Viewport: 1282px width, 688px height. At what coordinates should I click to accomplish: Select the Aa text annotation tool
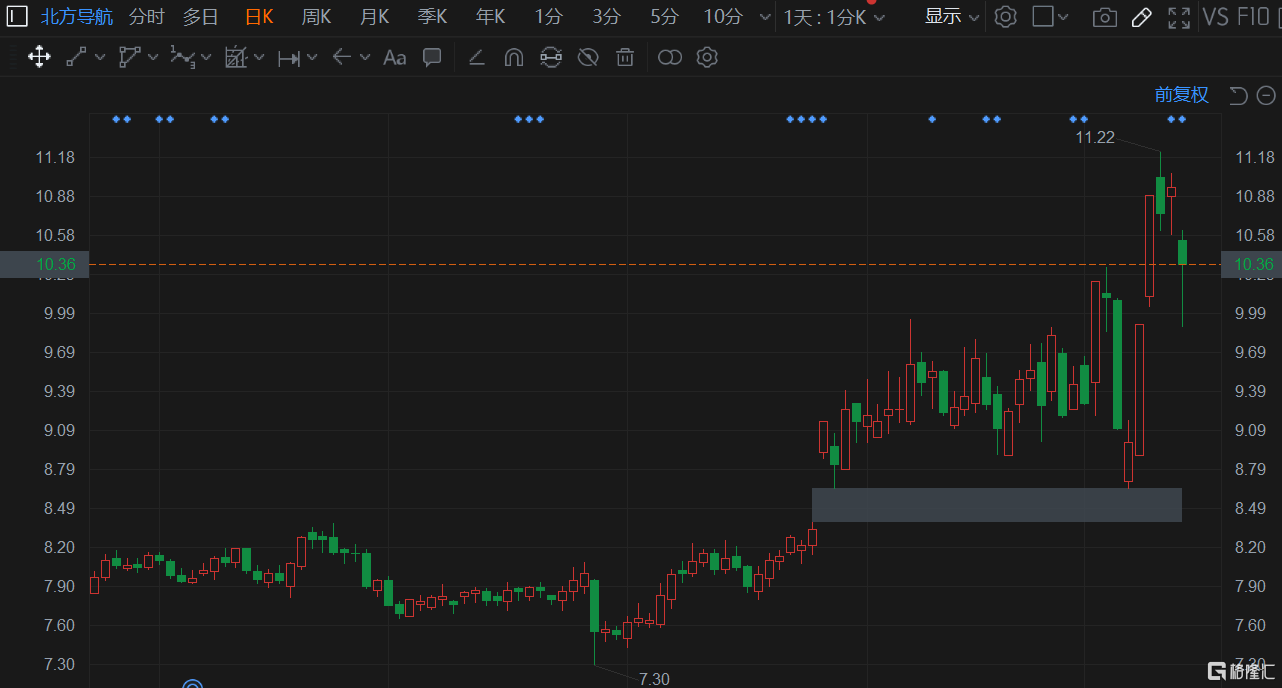[x=394, y=57]
